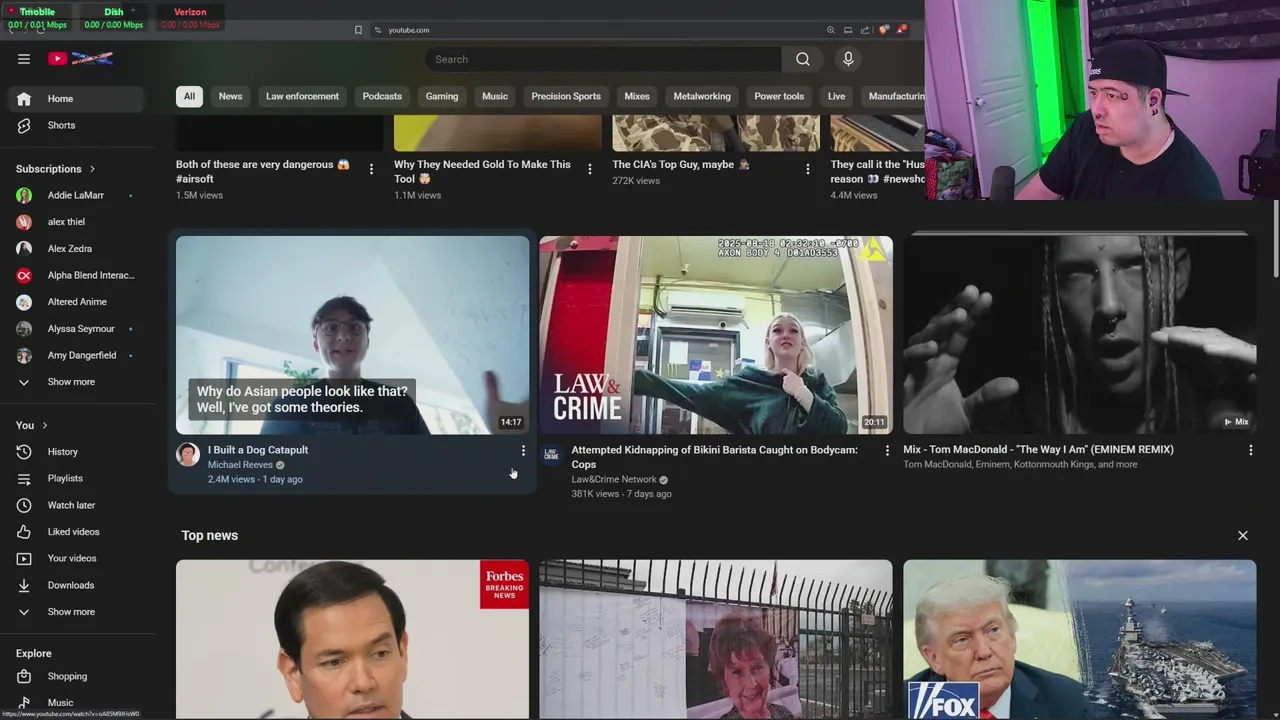Open Playlists in sidebar
The image size is (1280, 720).
[x=76, y=479]
